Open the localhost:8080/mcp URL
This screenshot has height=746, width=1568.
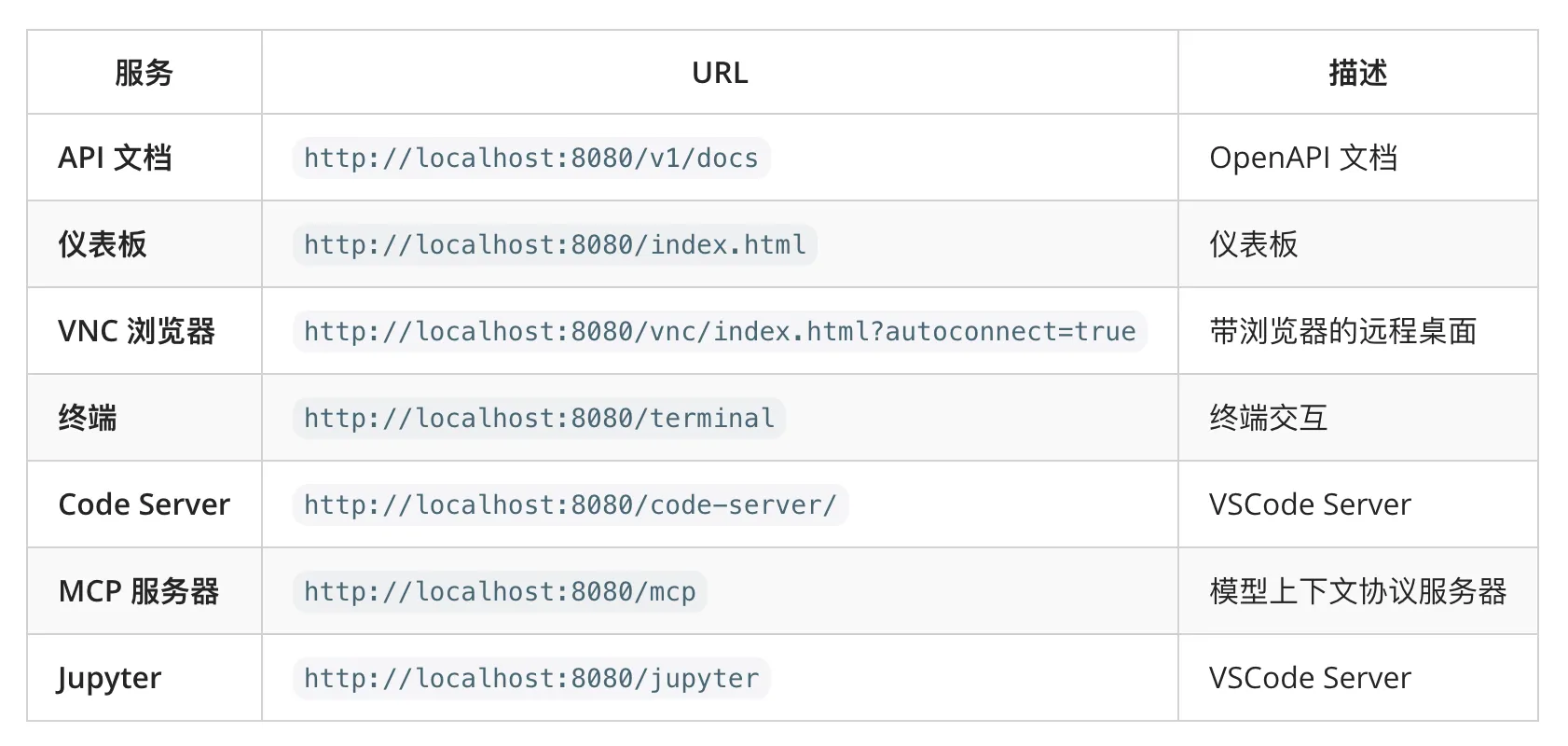500,591
